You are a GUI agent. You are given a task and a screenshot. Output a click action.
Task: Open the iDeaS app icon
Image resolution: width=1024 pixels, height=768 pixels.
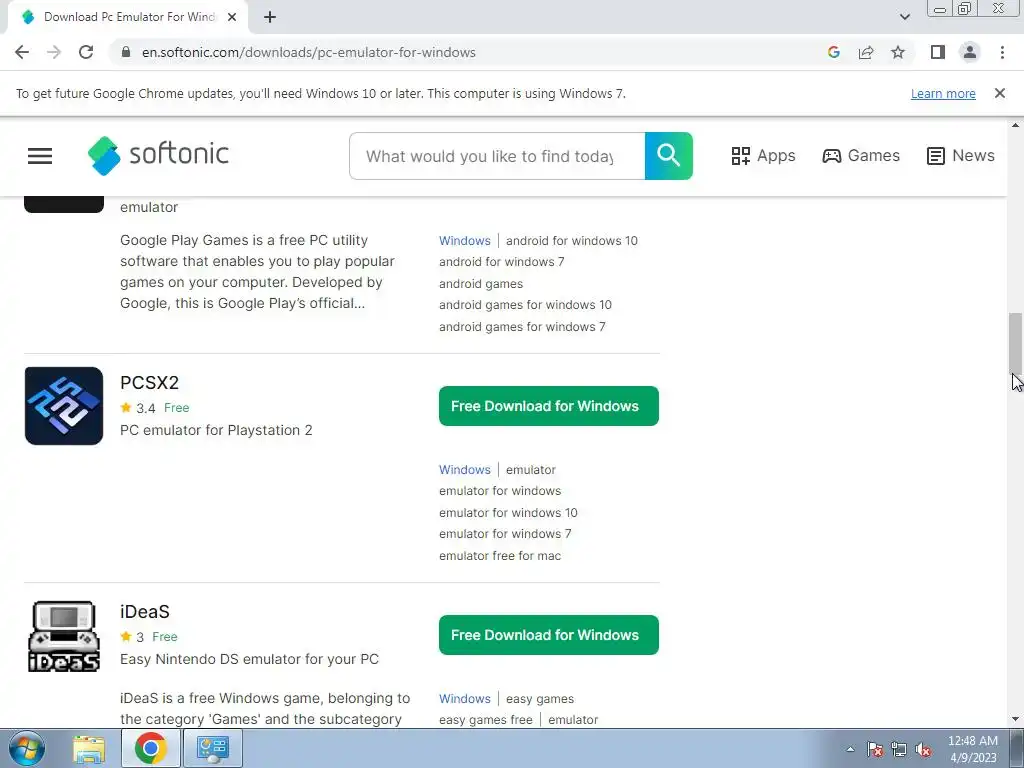(64, 636)
